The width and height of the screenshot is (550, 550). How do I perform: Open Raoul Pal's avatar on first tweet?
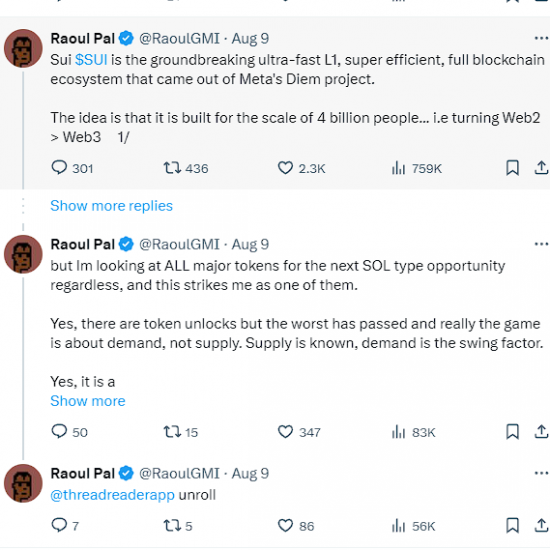tap(23, 48)
